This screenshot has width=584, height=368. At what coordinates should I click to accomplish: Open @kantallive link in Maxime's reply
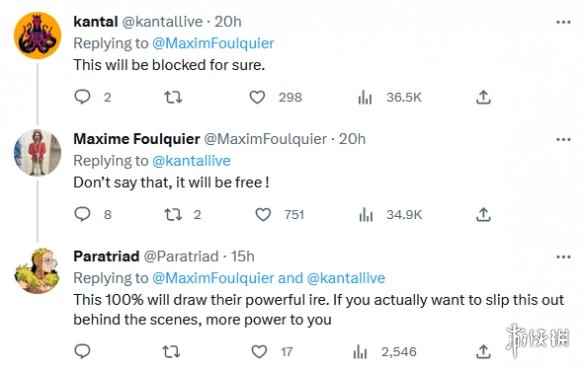pos(191,161)
